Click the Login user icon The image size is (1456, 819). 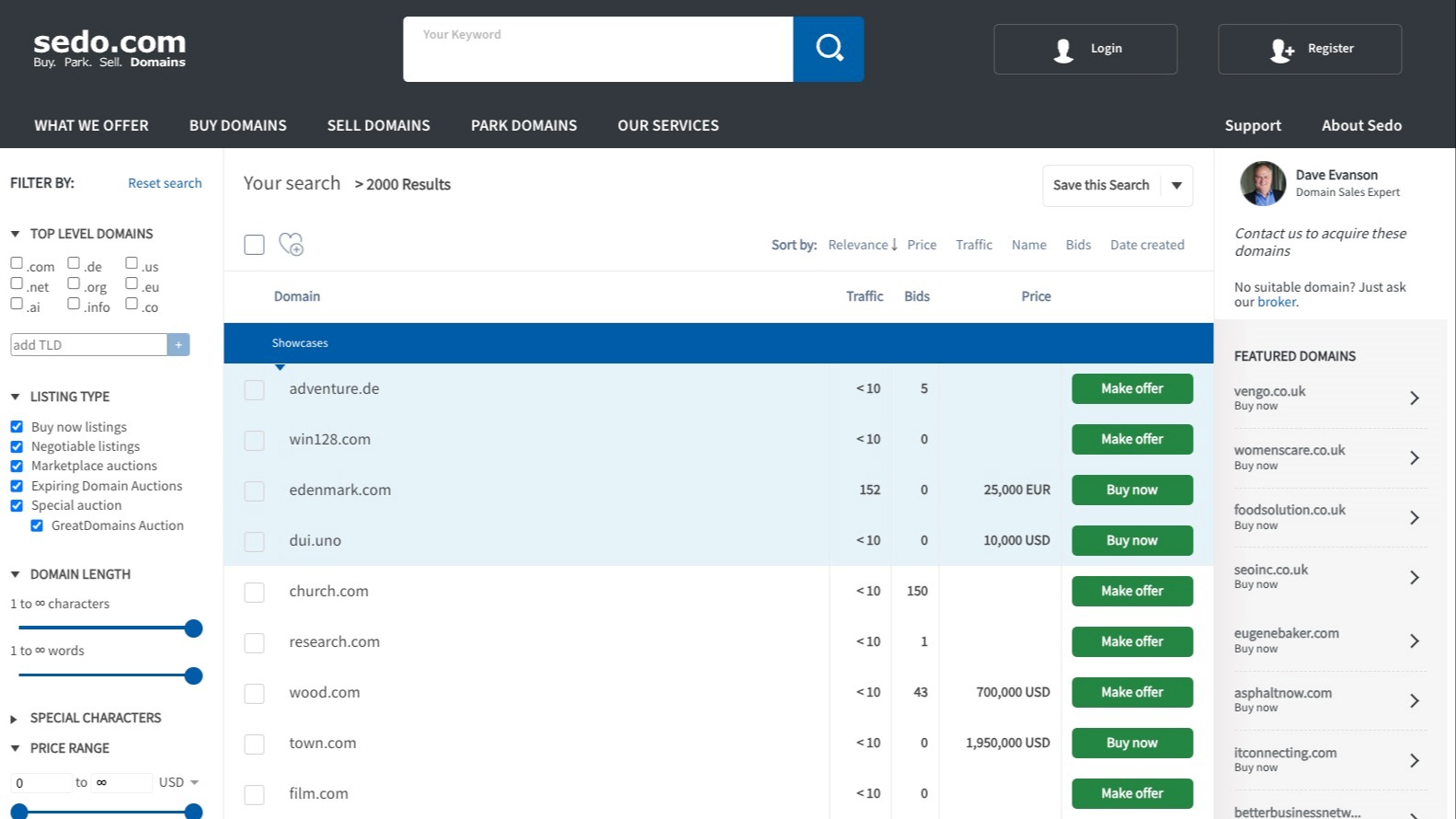1063,50
